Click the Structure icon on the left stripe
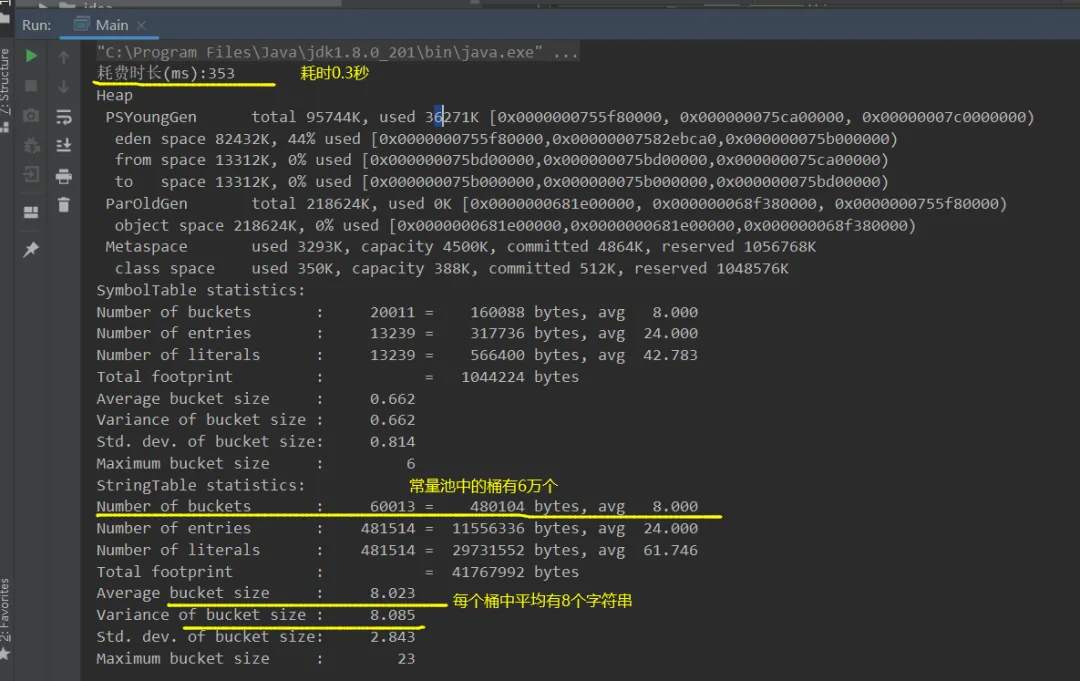 pyautogui.click(x=5, y=127)
